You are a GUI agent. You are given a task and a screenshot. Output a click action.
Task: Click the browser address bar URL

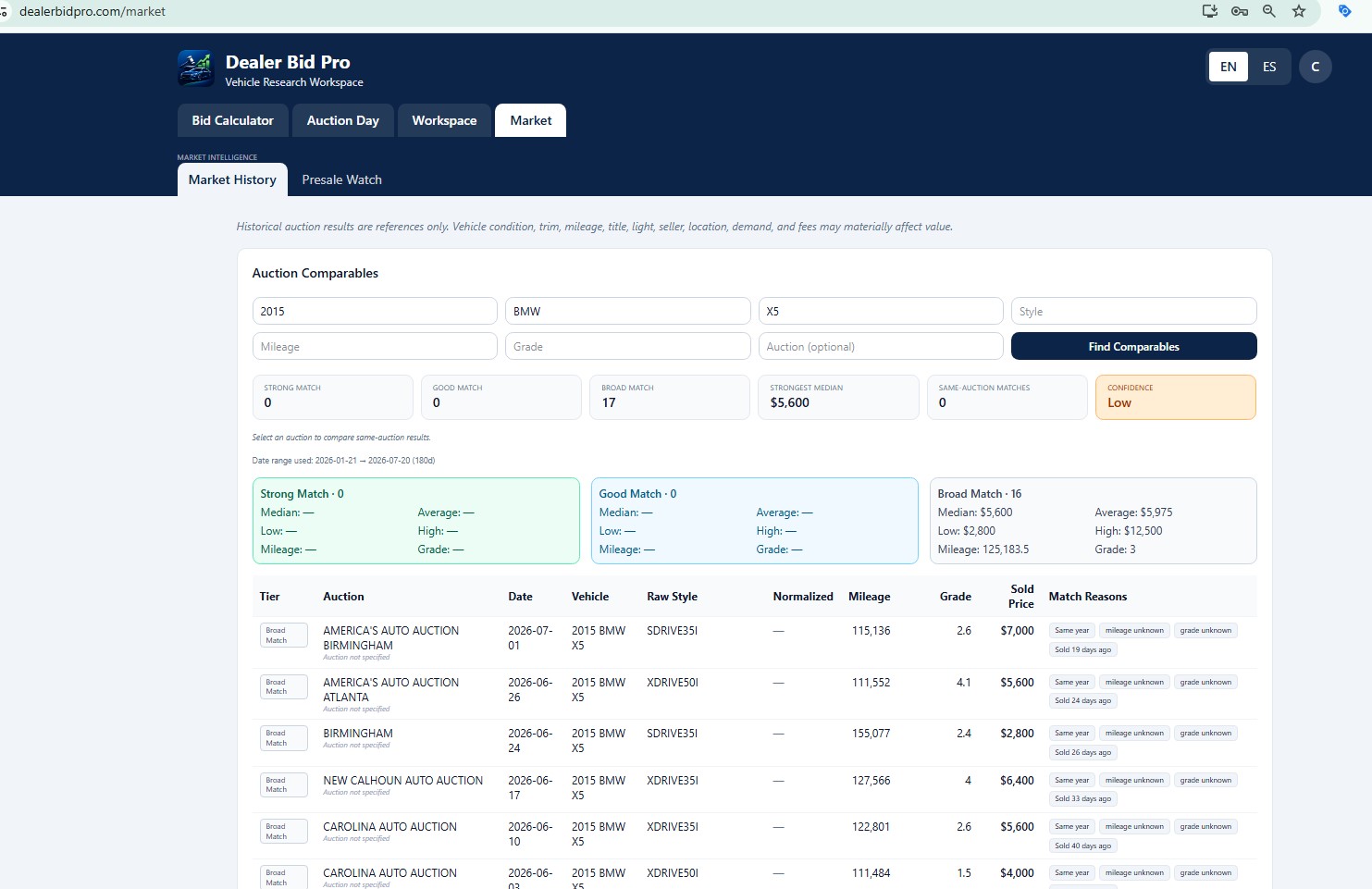(x=93, y=11)
